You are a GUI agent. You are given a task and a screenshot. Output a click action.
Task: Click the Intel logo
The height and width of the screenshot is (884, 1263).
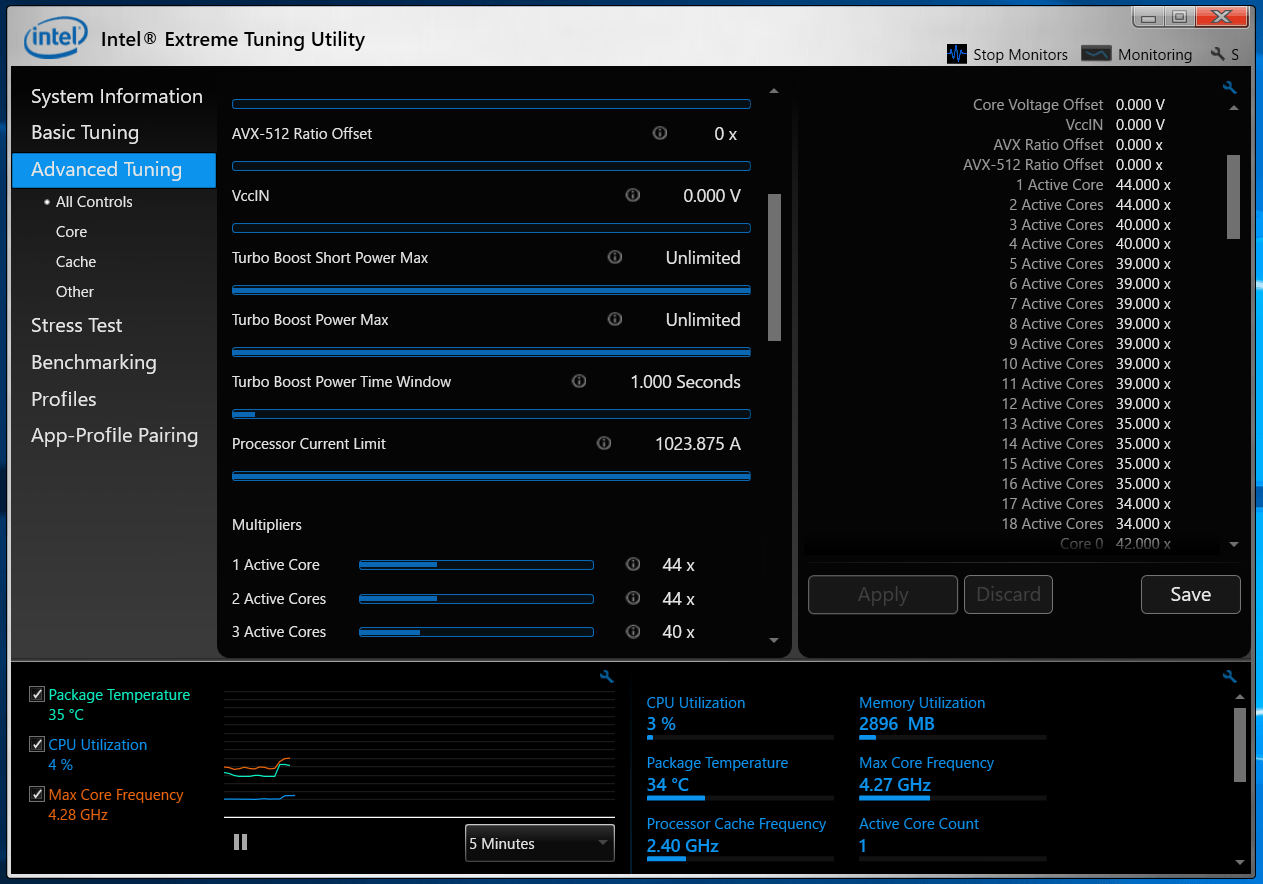(x=55, y=39)
